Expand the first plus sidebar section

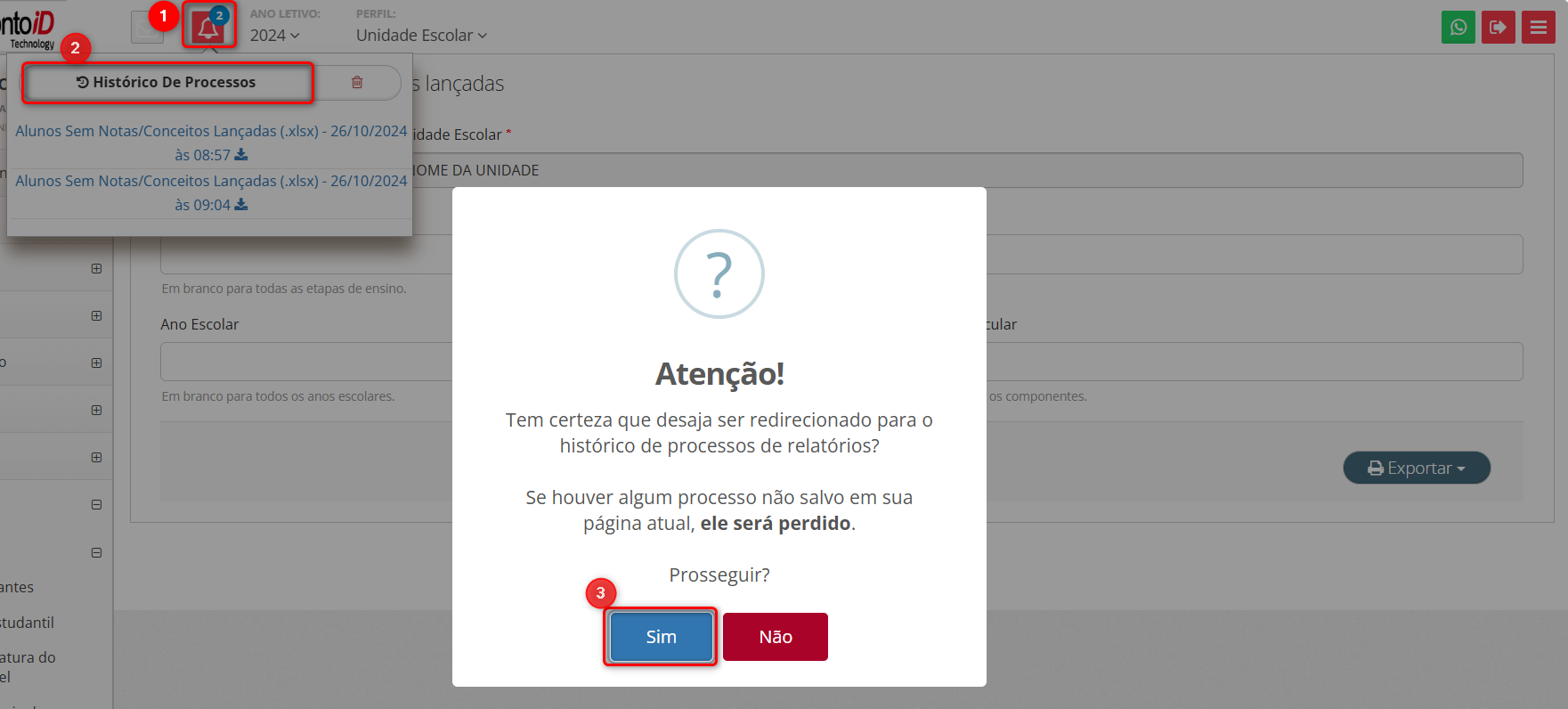pyautogui.click(x=96, y=269)
